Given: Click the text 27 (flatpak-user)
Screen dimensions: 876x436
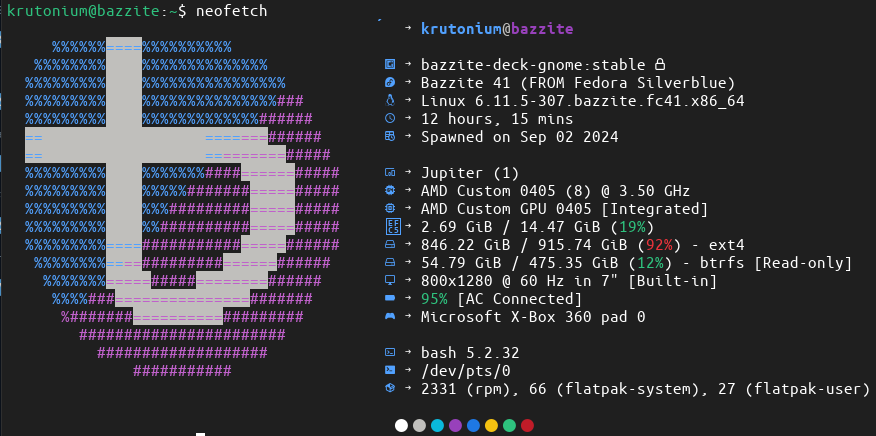Looking at the screenshot, I should [x=793, y=388].
